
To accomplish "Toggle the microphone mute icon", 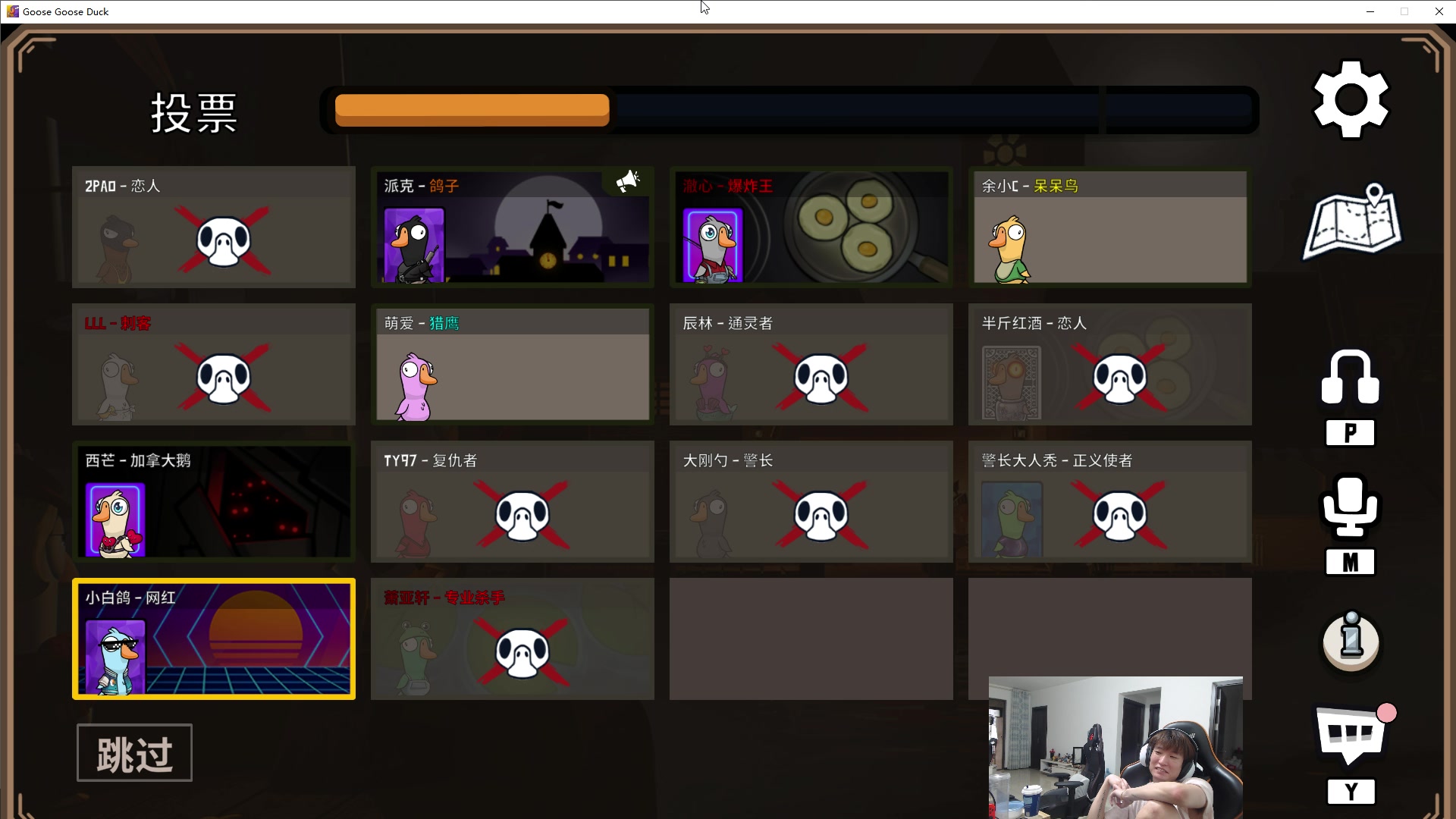I will tap(1350, 506).
